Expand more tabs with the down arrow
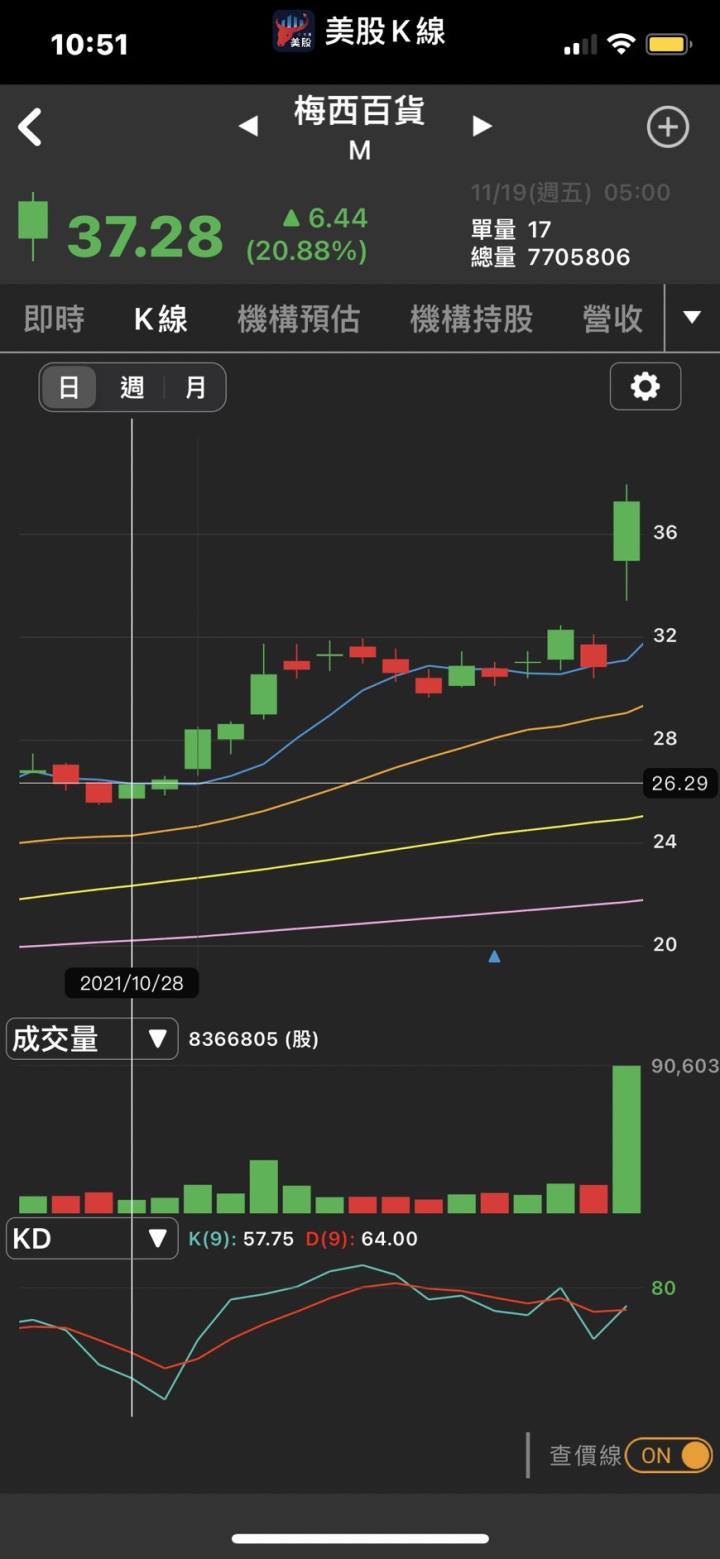This screenshot has width=720, height=1559. point(691,318)
